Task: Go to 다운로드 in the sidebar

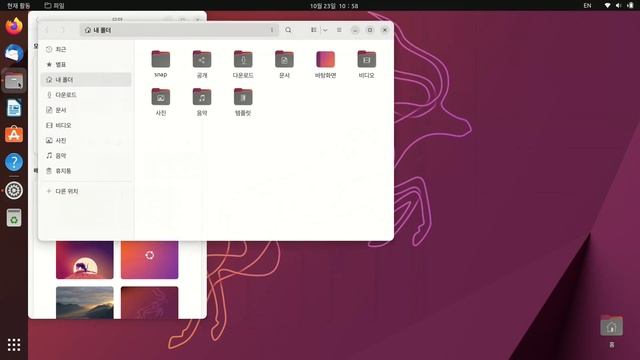Action: (86, 95)
